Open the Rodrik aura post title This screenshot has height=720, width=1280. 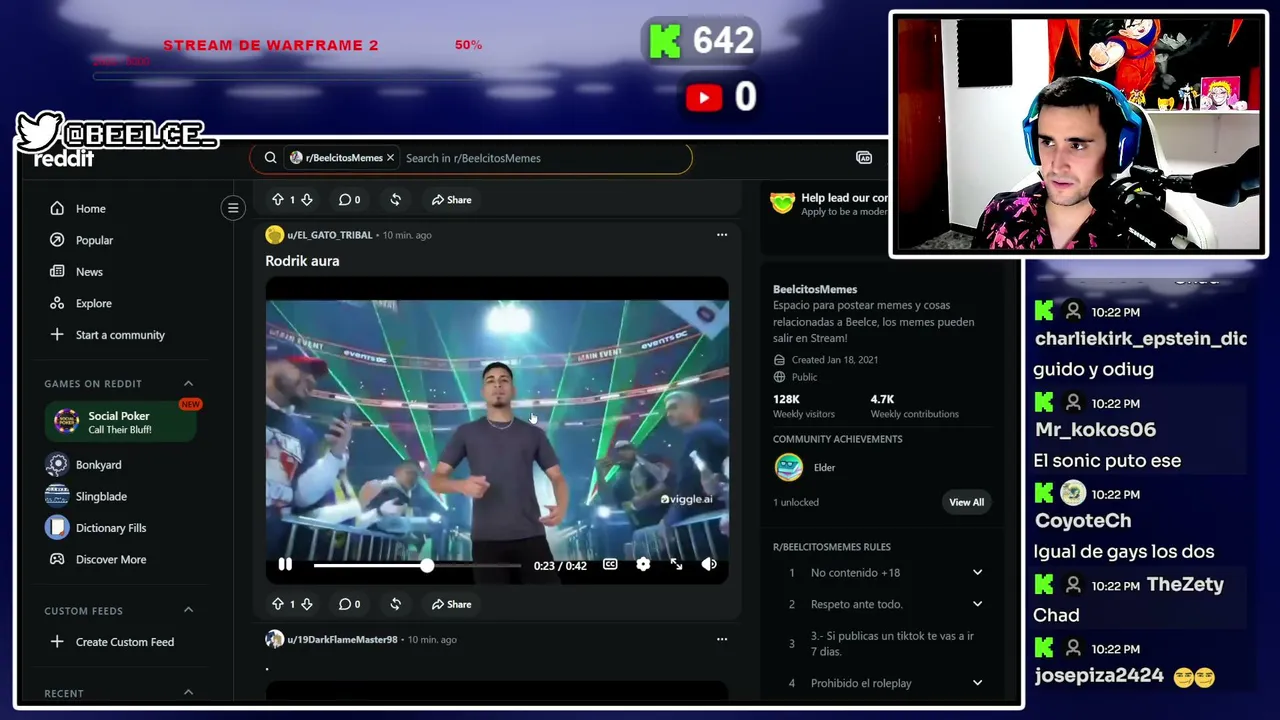[302, 261]
